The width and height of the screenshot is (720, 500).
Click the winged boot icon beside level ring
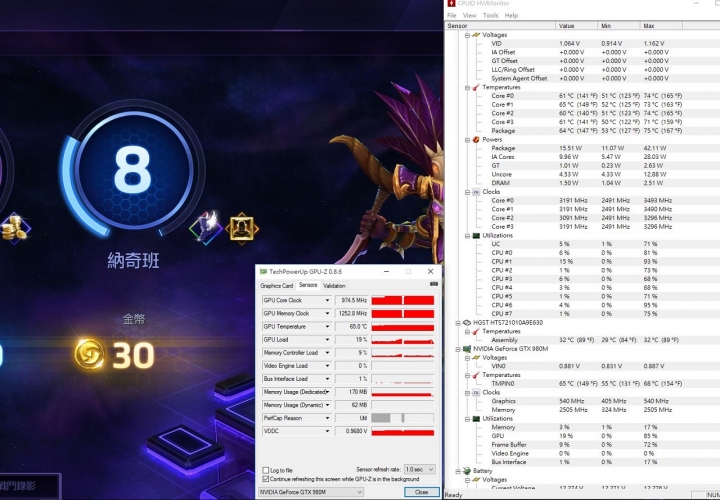[206, 226]
